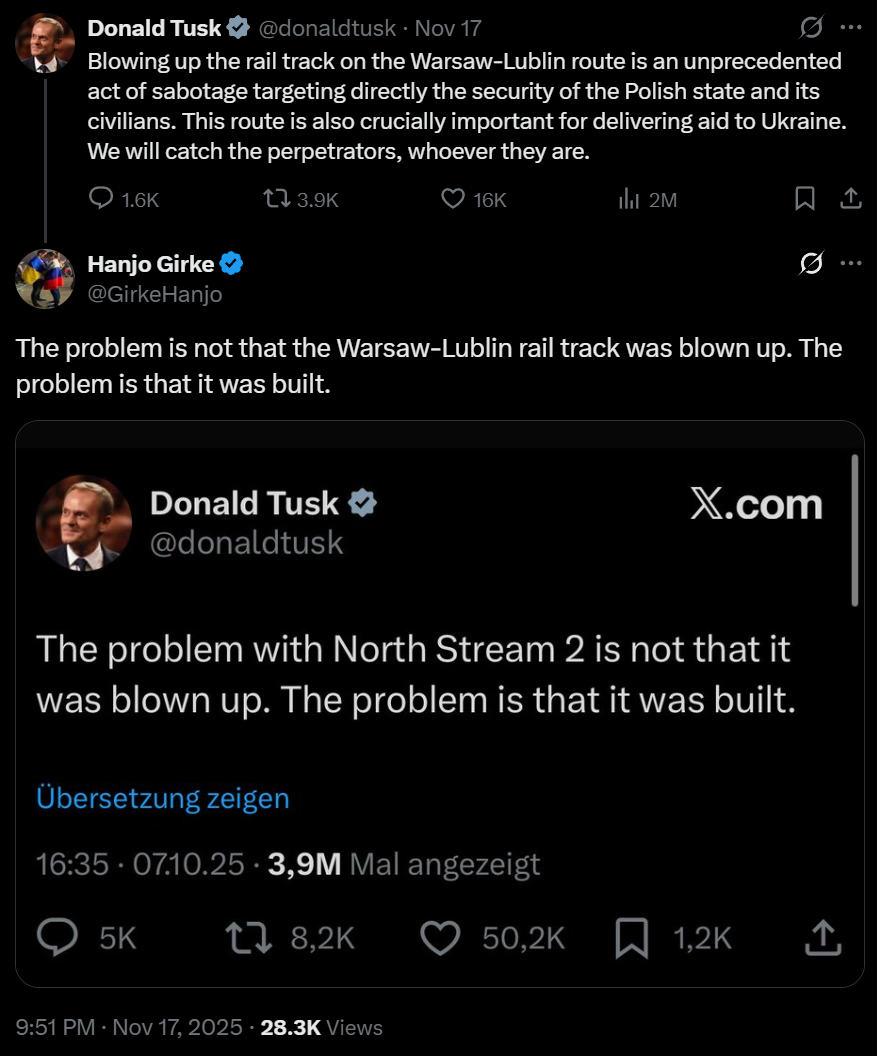The image size is (877, 1056).
Task: Visit Hanjo Girke's profile name
Action: pyautogui.click(x=151, y=264)
